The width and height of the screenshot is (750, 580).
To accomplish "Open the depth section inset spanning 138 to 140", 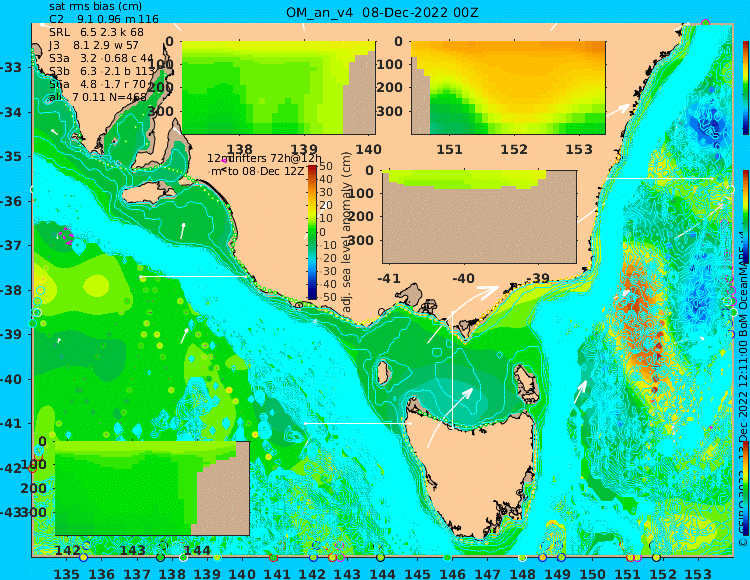I will click(278, 88).
